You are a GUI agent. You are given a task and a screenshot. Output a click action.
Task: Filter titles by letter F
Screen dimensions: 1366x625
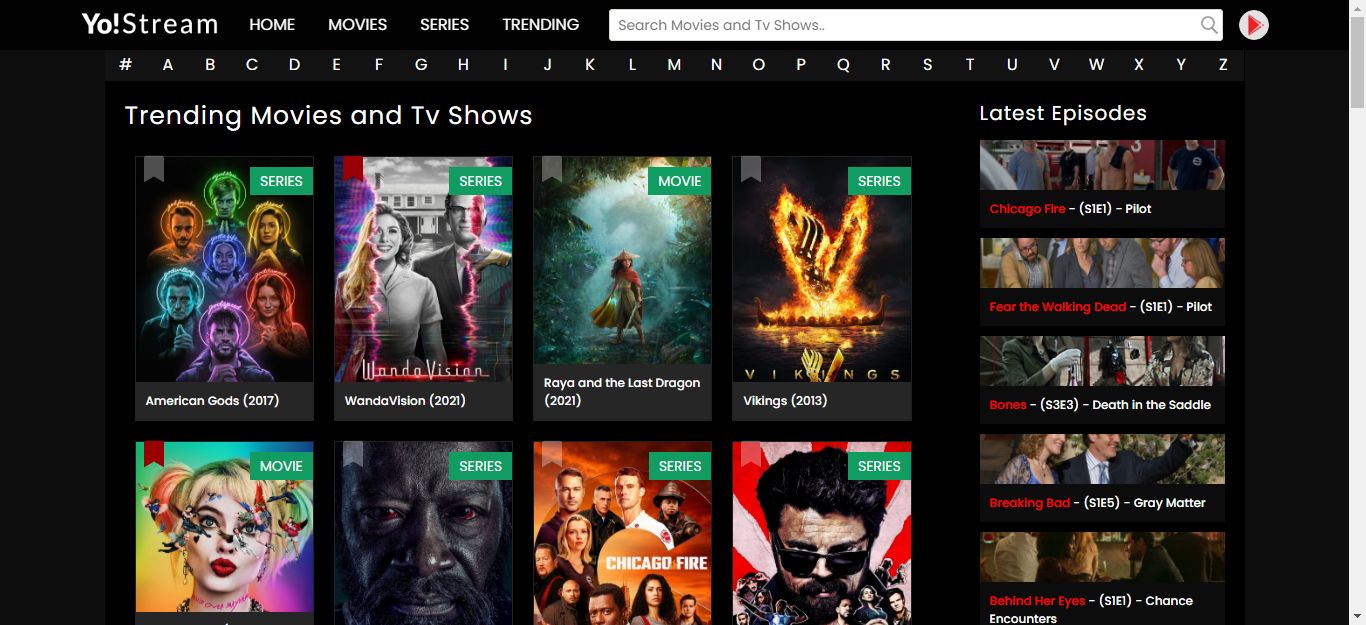point(379,64)
